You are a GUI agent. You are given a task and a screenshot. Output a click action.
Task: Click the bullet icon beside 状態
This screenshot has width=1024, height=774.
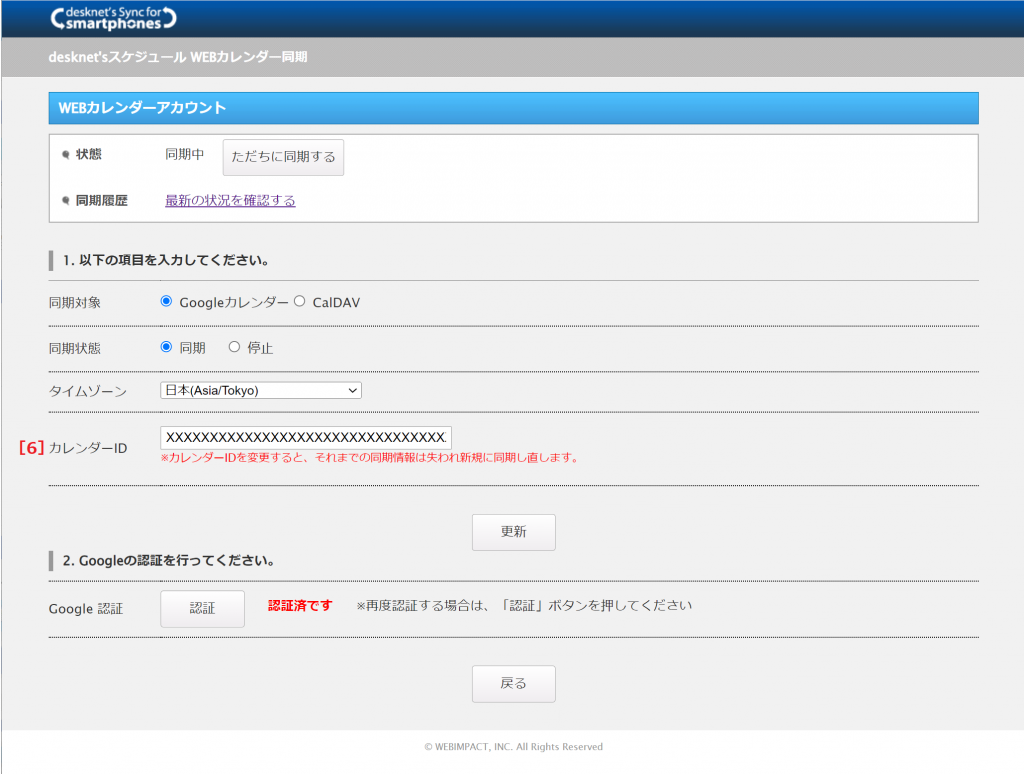pyautogui.click(x=66, y=155)
